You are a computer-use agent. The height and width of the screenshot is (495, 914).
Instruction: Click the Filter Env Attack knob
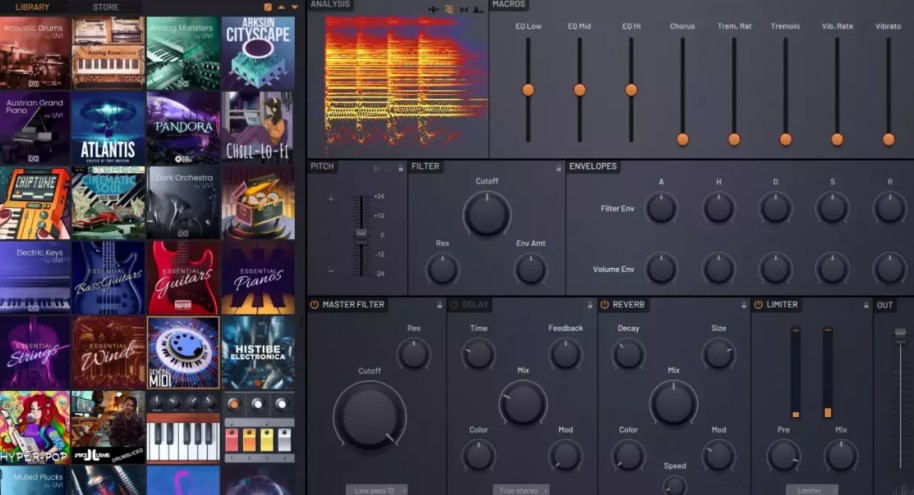[x=661, y=208]
